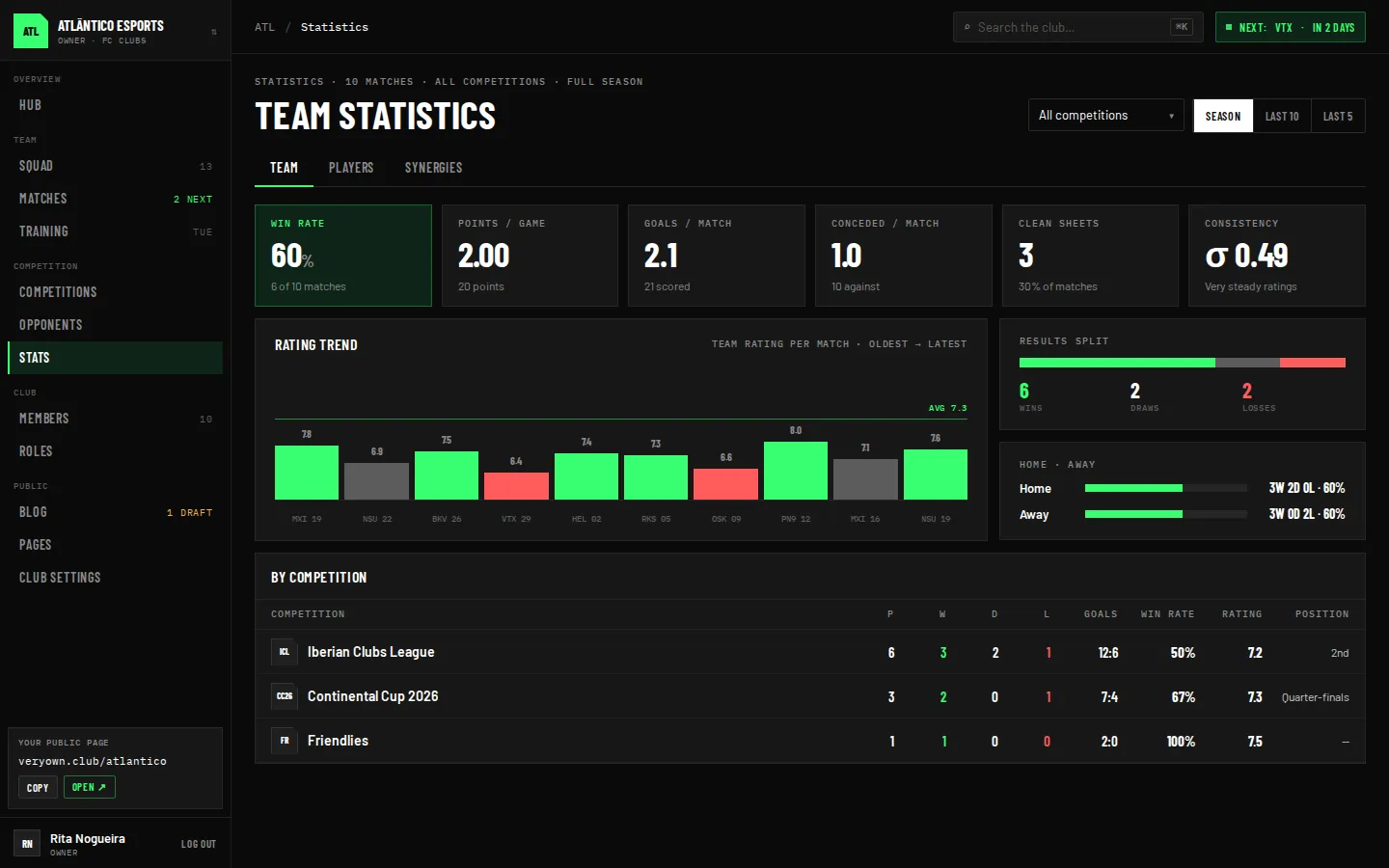
Task: Click the Win Rate 60% card
Action: [343, 256]
